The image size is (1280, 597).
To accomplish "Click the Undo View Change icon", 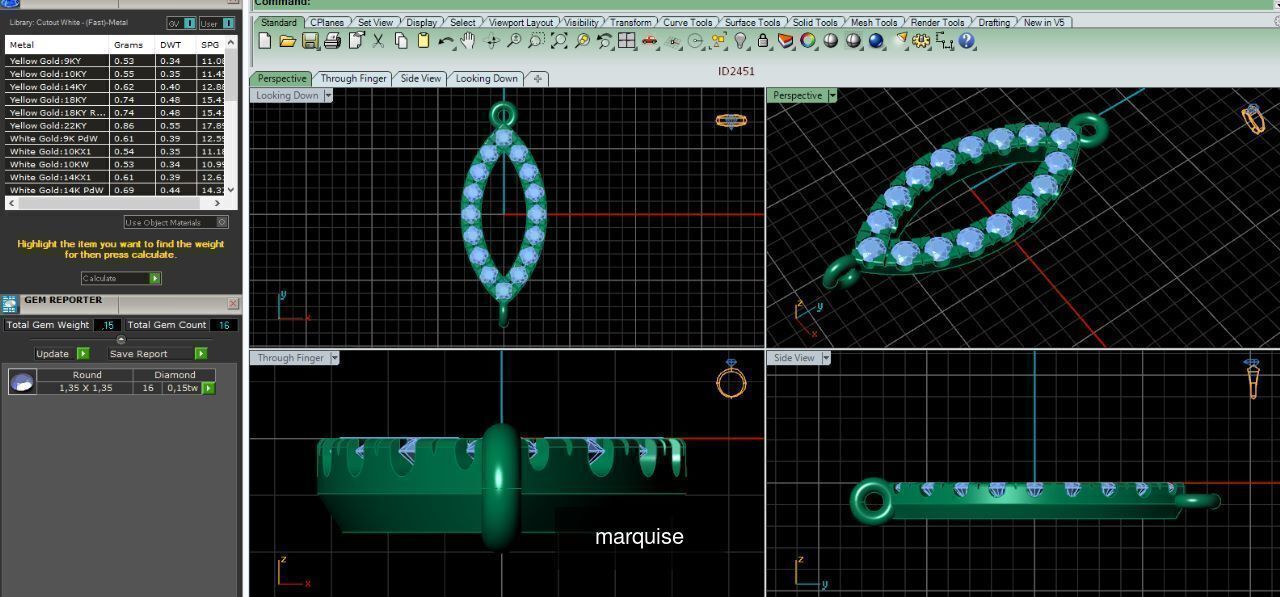I will click(x=604, y=41).
